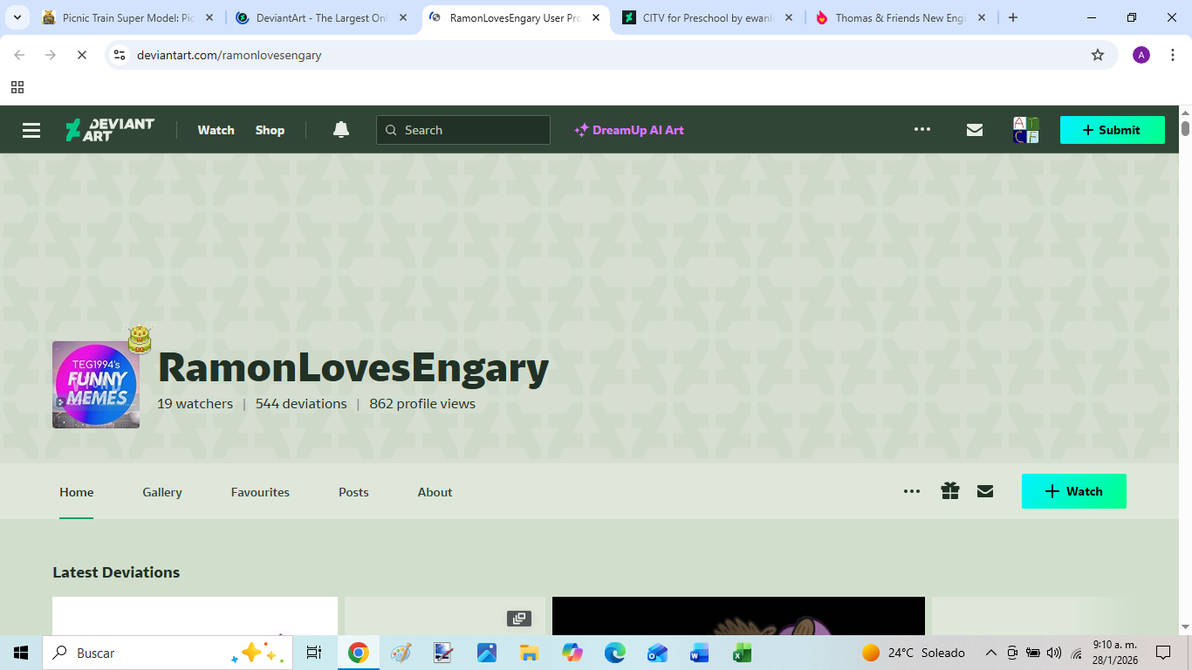Open the messages envelope in the header
The width and height of the screenshot is (1192, 670).
click(x=974, y=129)
